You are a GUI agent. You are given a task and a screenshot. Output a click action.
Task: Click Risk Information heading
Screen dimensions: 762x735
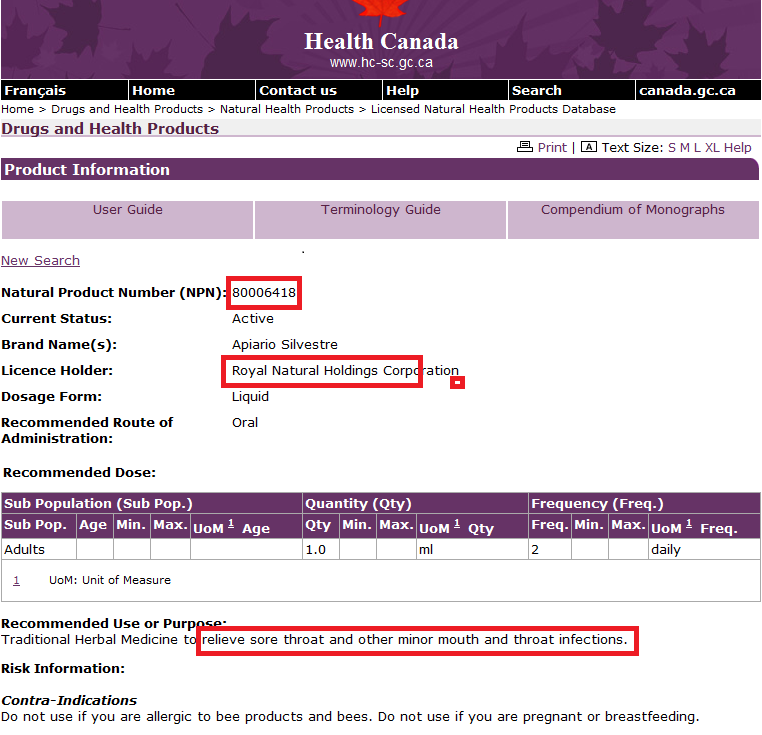pyautogui.click(x=63, y=668)
